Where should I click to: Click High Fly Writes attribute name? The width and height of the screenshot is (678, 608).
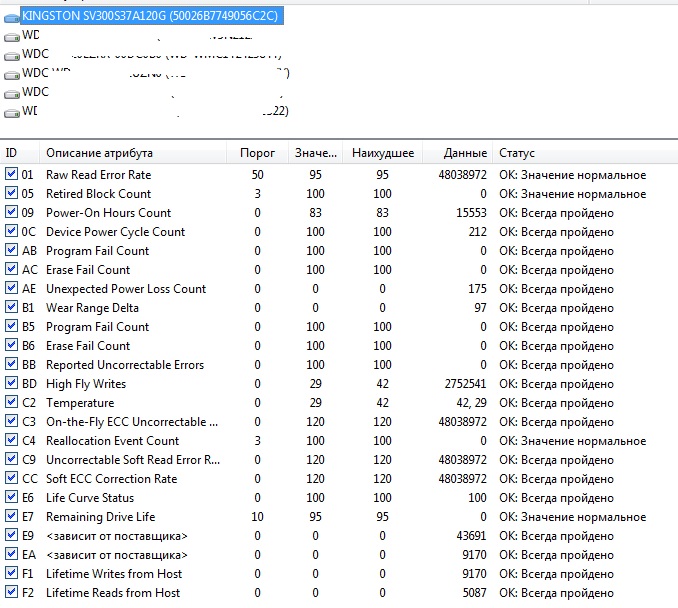[86, 384]
